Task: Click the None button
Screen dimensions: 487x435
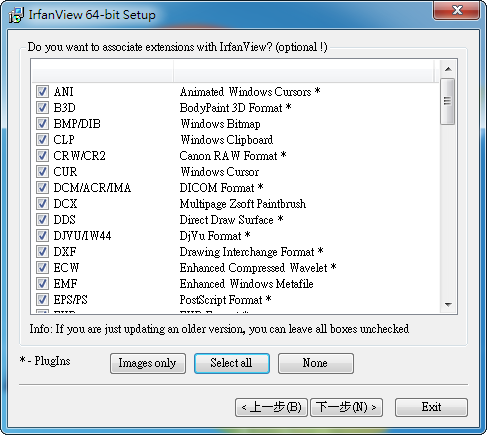Action: pyautogui.click(x=316, y=363)
